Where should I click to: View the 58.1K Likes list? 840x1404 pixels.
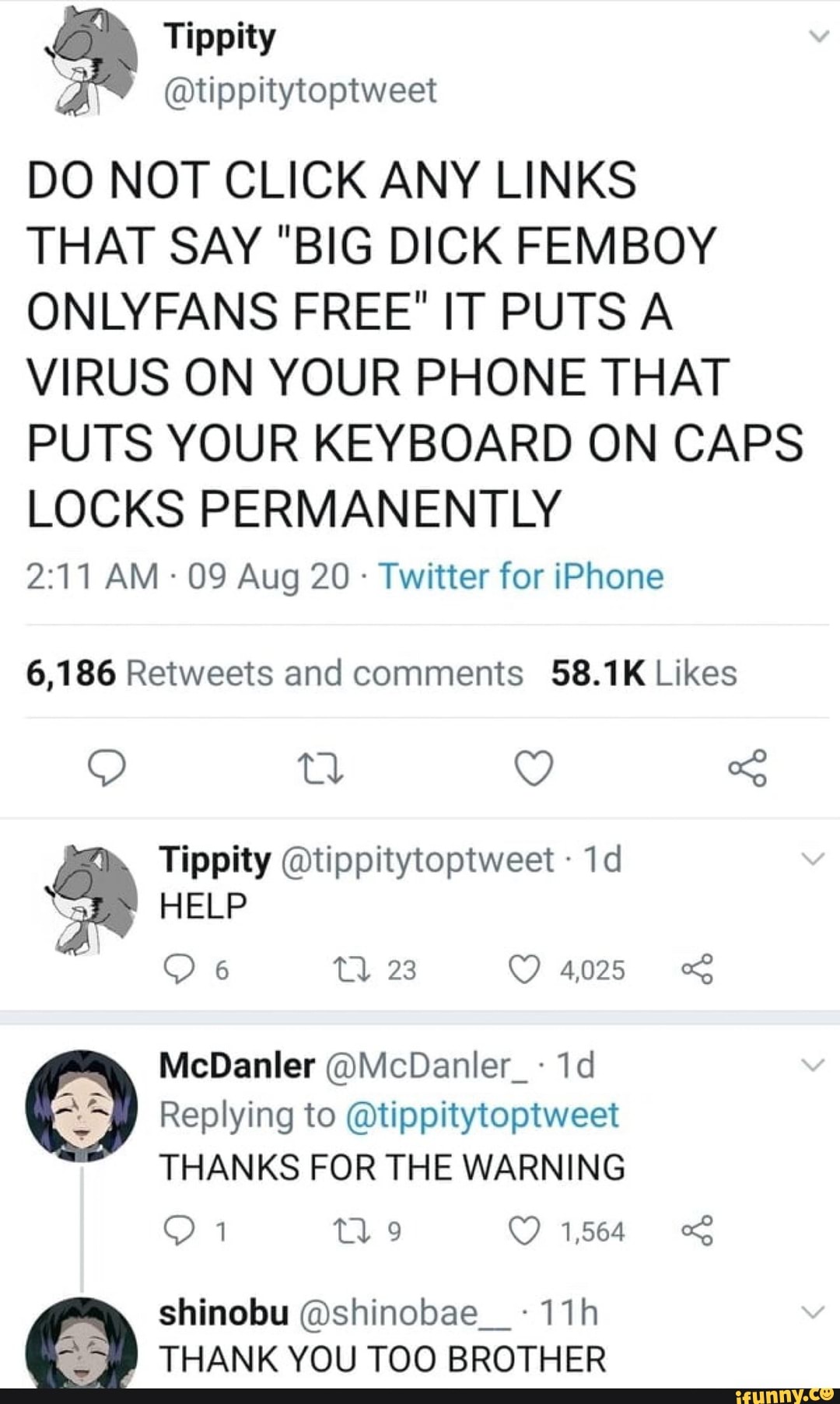click(643, 674)
